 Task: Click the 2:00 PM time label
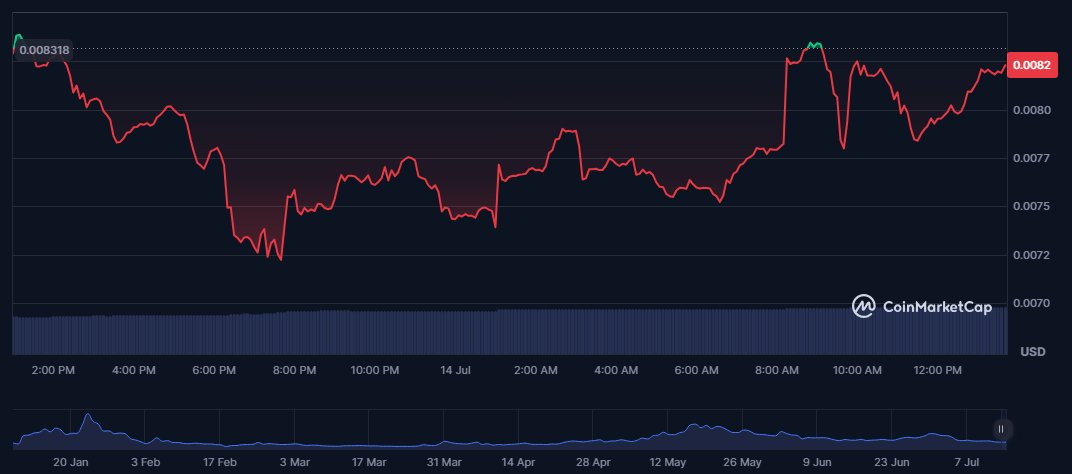click(53, 370)
